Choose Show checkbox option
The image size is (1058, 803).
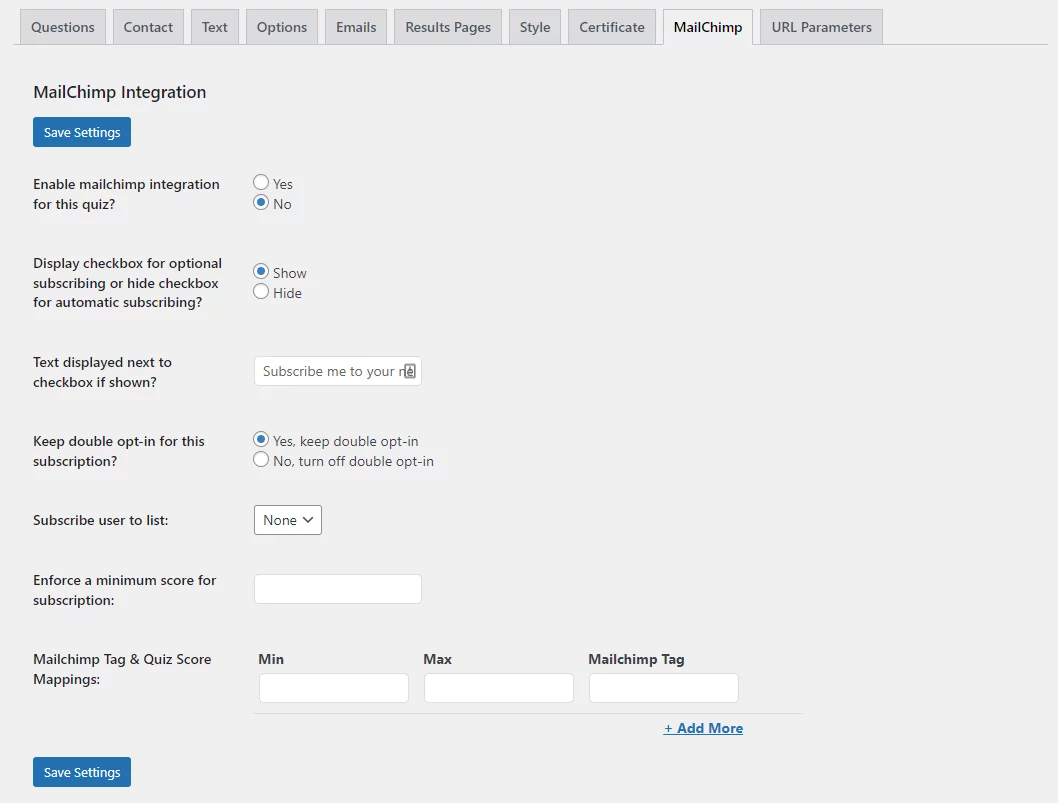(x=261, y=271)
